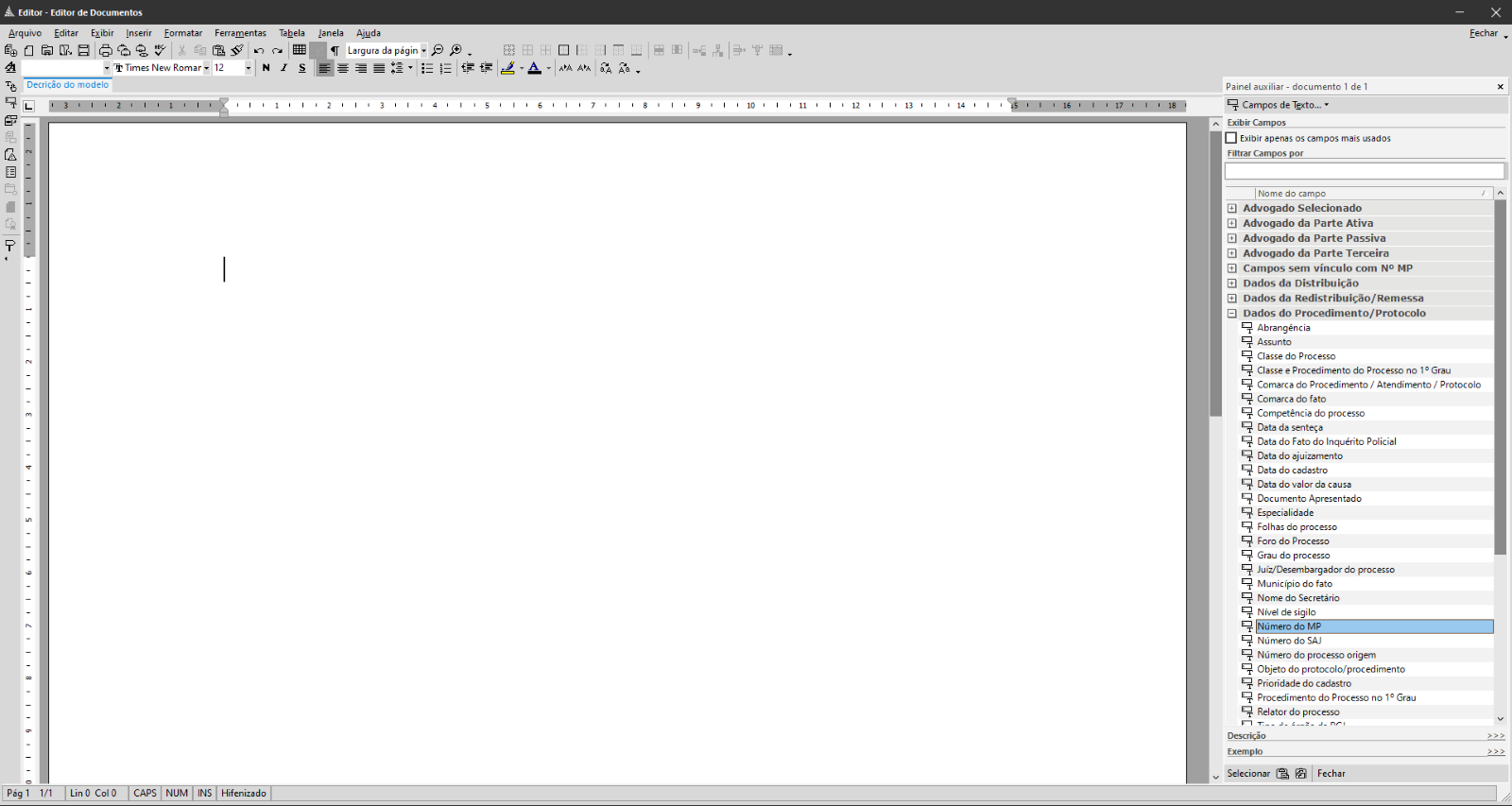Viewport: 1512px width, 806px height.
Task: Insert a numbered list
Action: (445, 68)
